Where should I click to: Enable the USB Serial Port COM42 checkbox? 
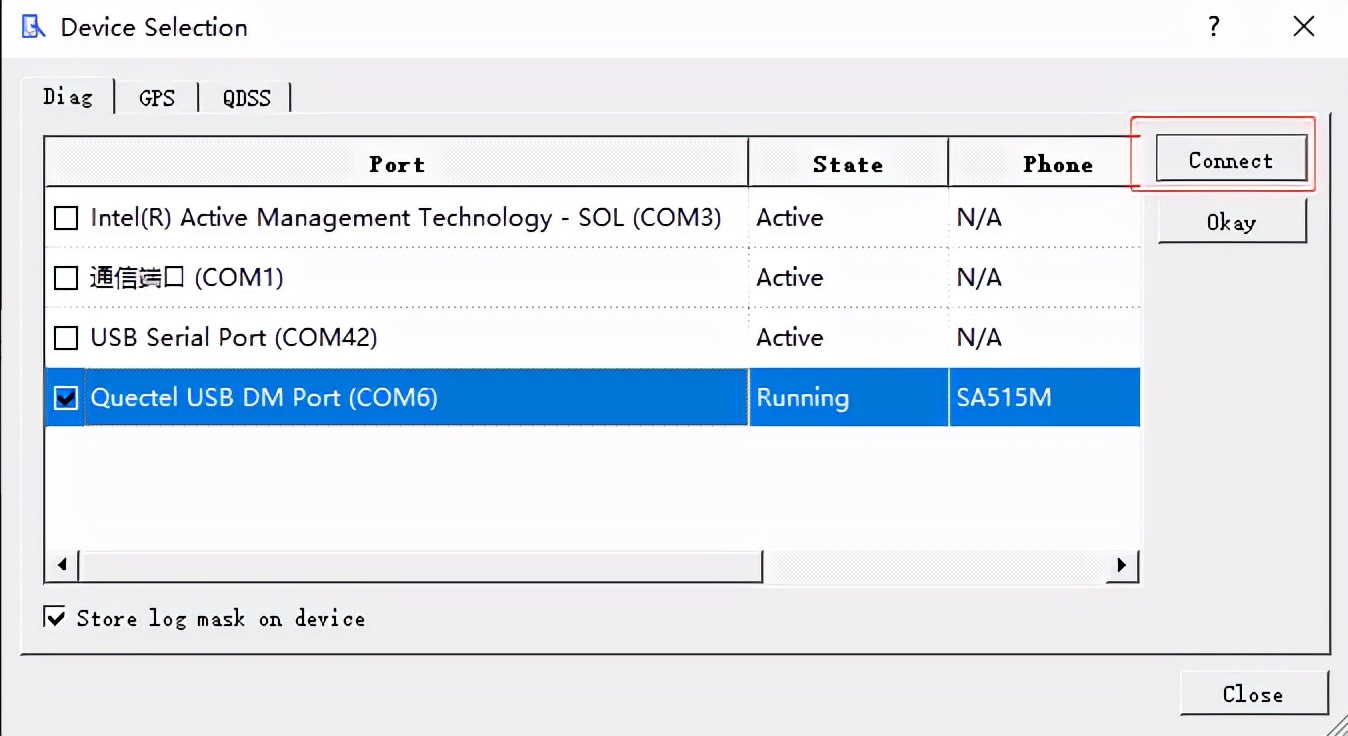coord(64,337)
